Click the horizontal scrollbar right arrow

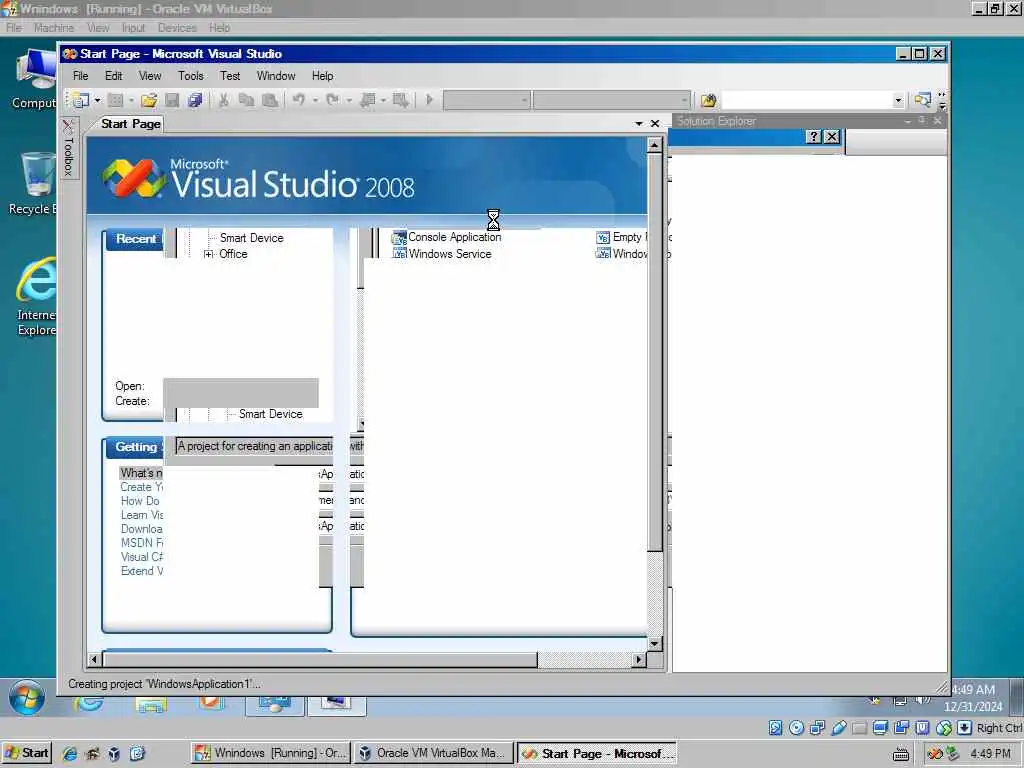[639, 660]
